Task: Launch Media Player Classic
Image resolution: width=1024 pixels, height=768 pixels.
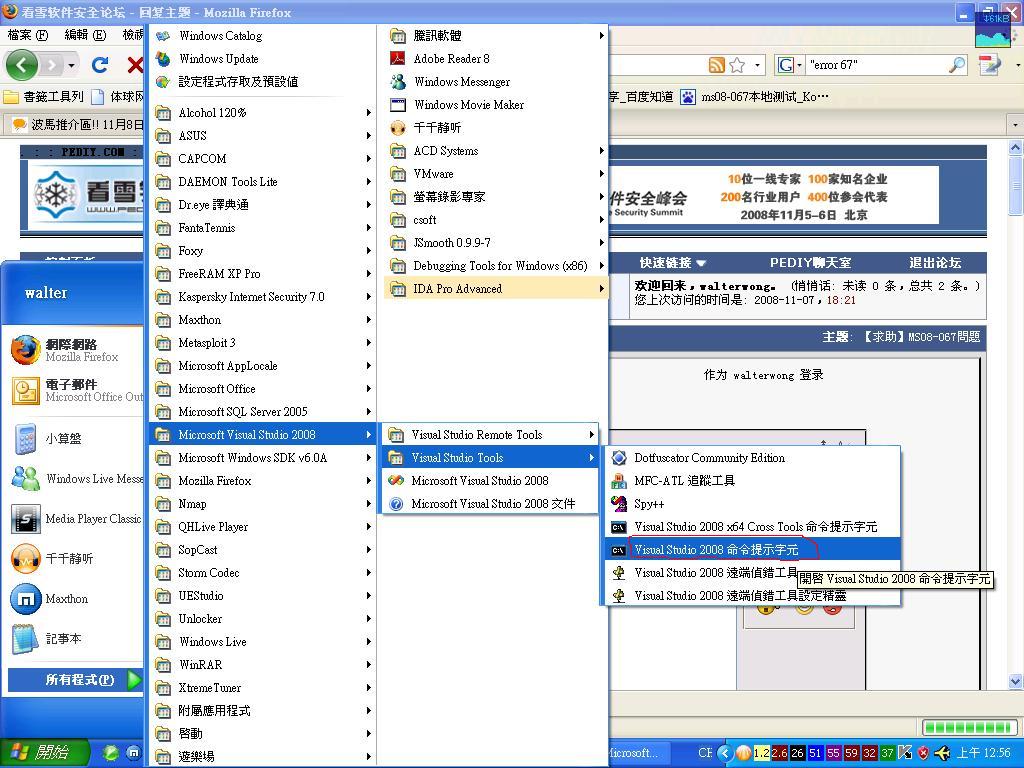Action: click(x=74, y=519)
